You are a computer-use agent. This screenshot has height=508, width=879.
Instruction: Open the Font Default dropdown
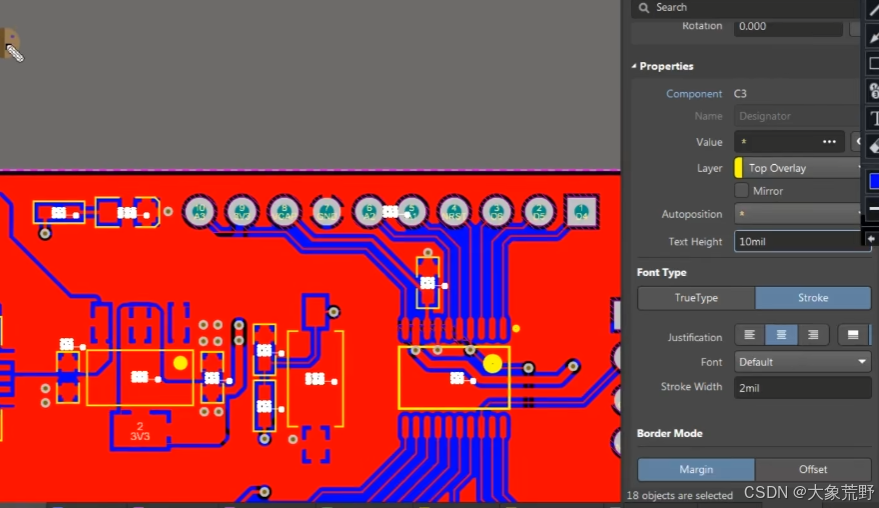pyautogui.click(x=802, y=362)
